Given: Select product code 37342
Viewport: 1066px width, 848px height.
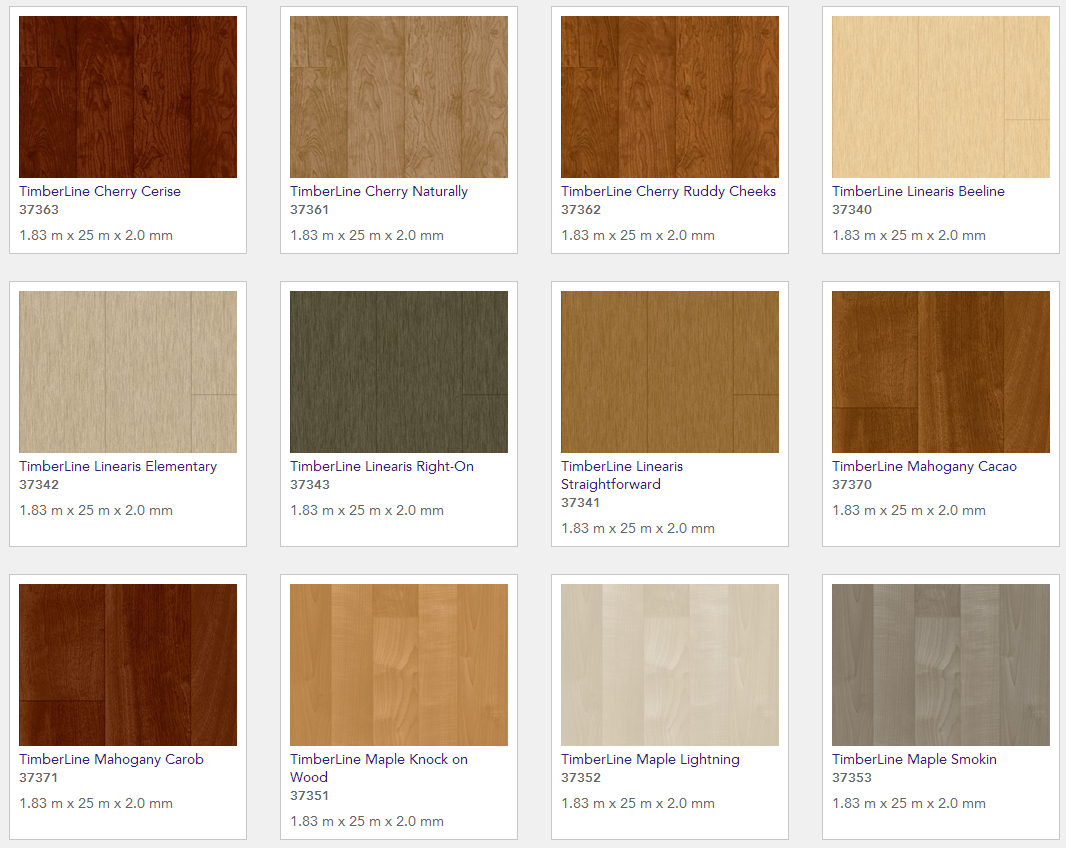Looking at the screenshot, I should pyautogui.click(x=39, y=484).
